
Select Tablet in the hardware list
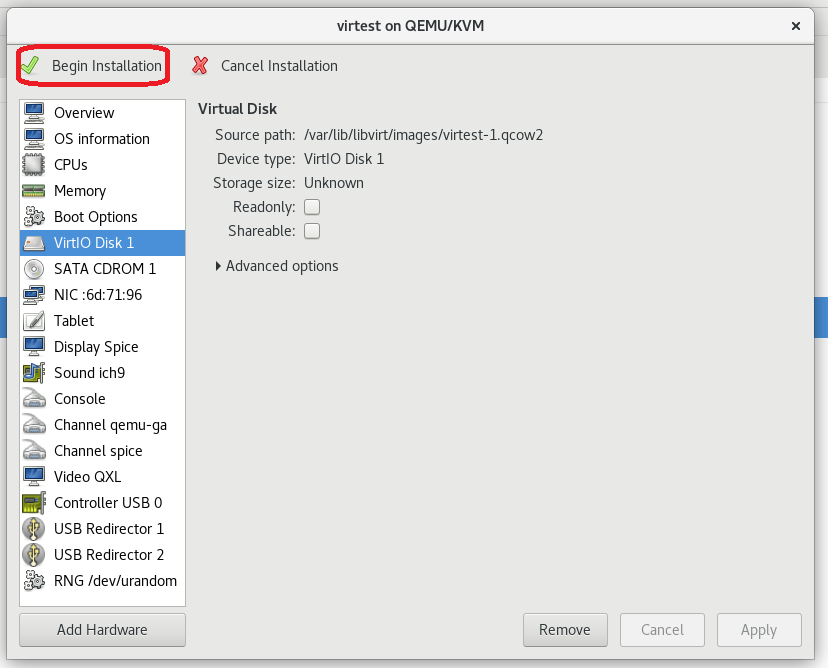tap(102, 321)
